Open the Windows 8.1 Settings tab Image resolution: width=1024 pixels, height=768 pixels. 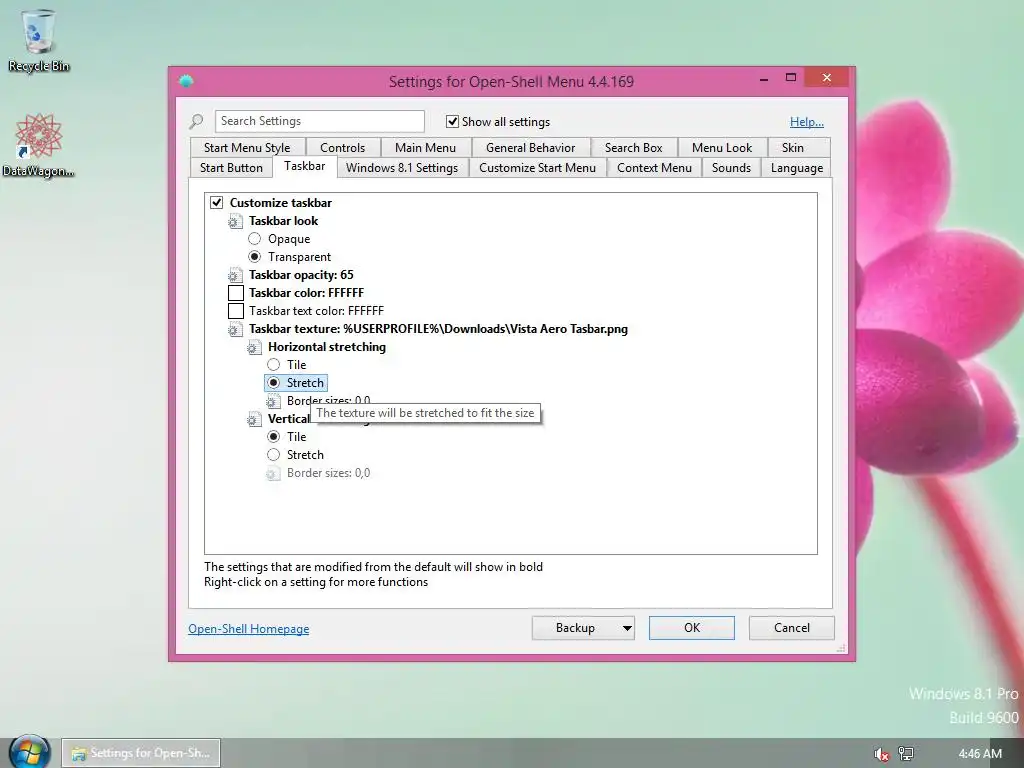point(402,168)
